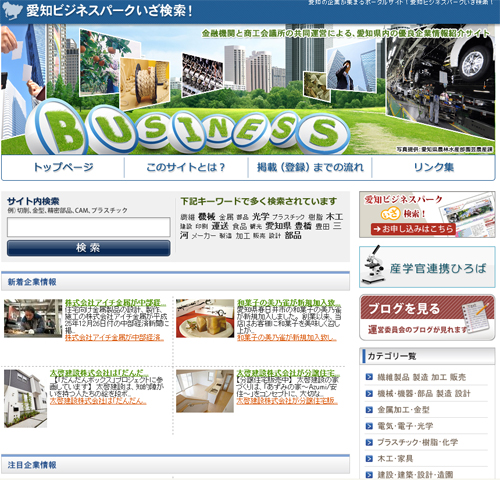Click the 検索 search button
The image size is (500, 480).
[89, 248]
